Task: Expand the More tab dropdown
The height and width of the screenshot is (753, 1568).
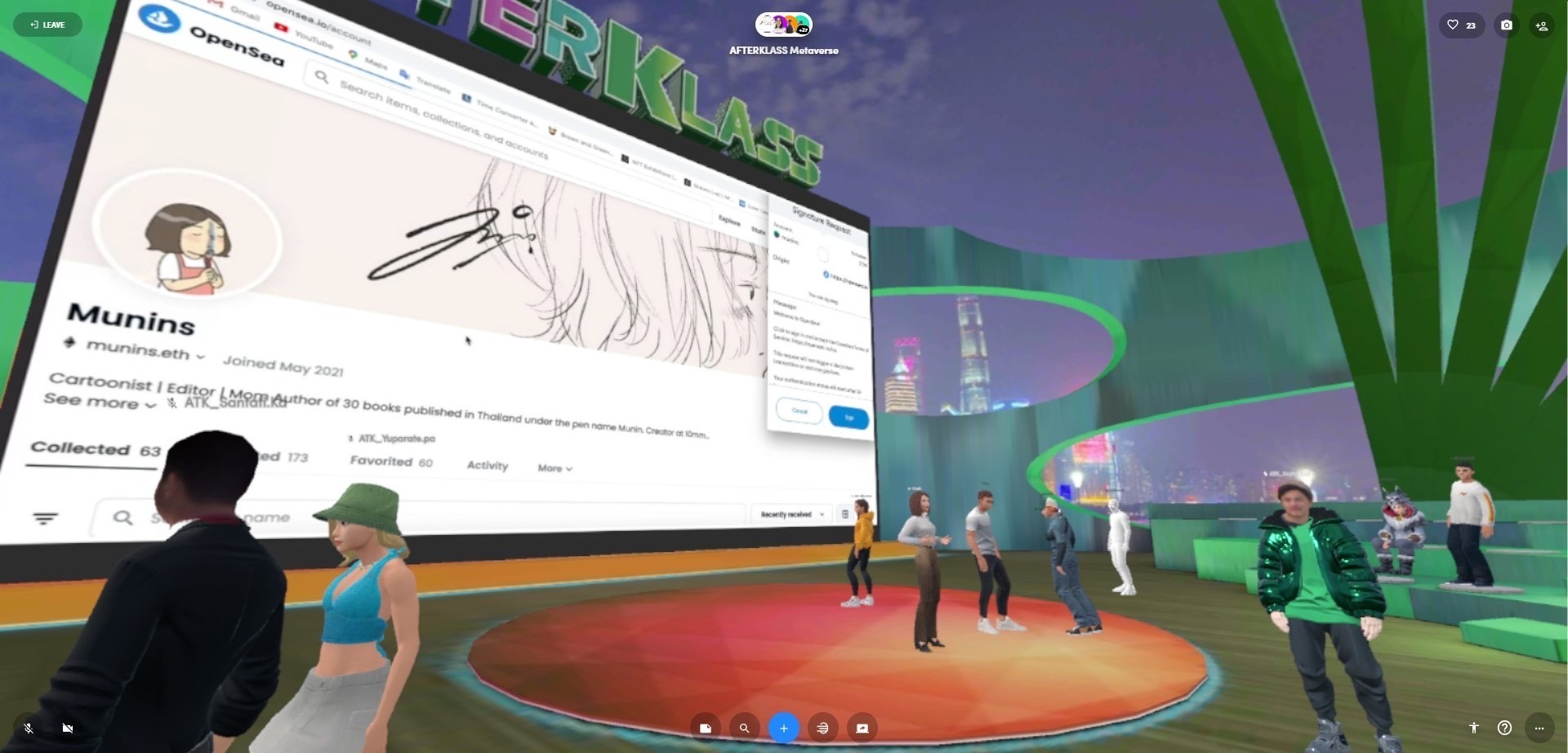Action: coord(555,468)
